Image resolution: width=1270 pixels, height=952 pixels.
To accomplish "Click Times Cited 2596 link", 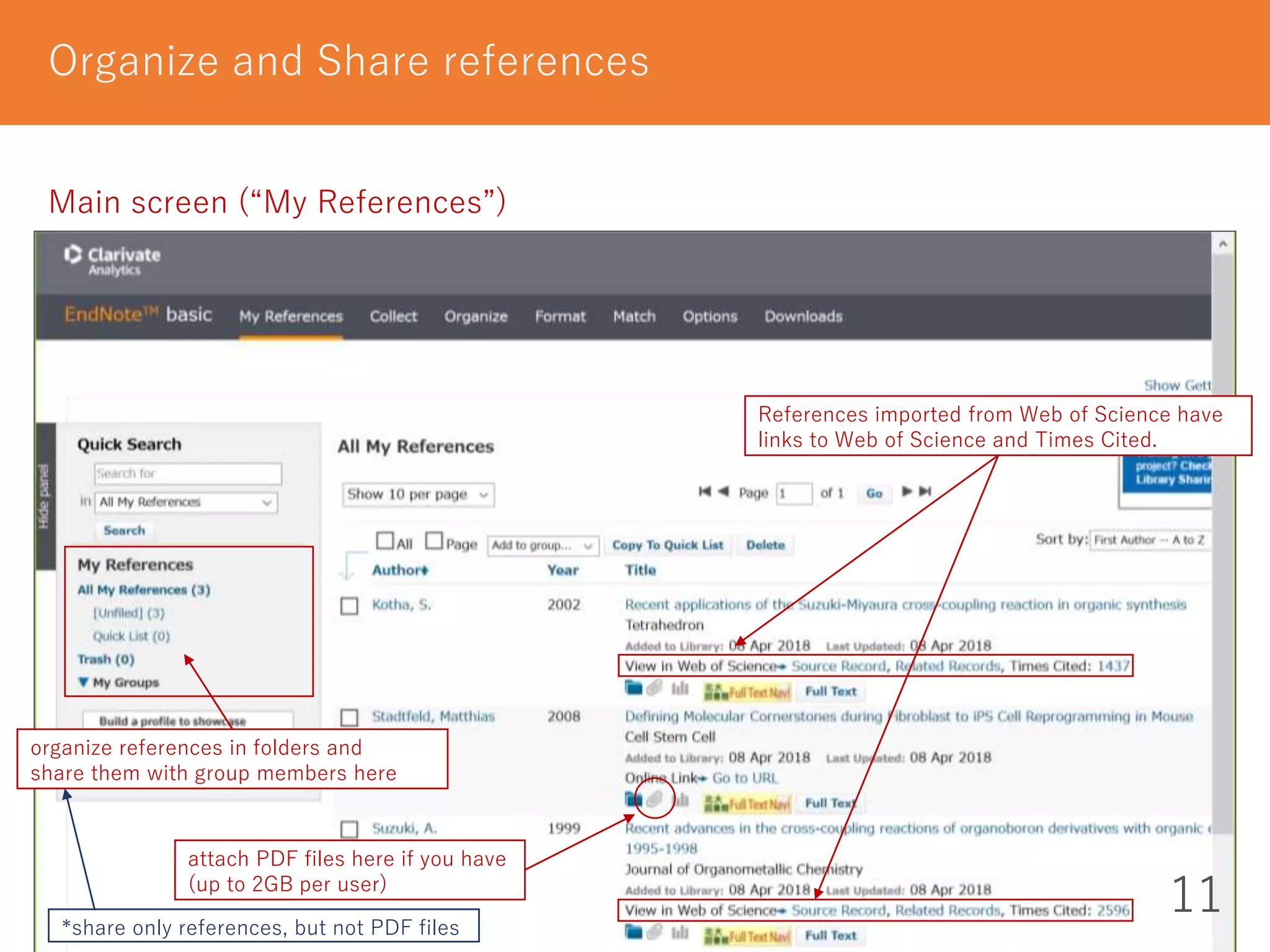I will pyautogui.click(x=1113, y=910).
